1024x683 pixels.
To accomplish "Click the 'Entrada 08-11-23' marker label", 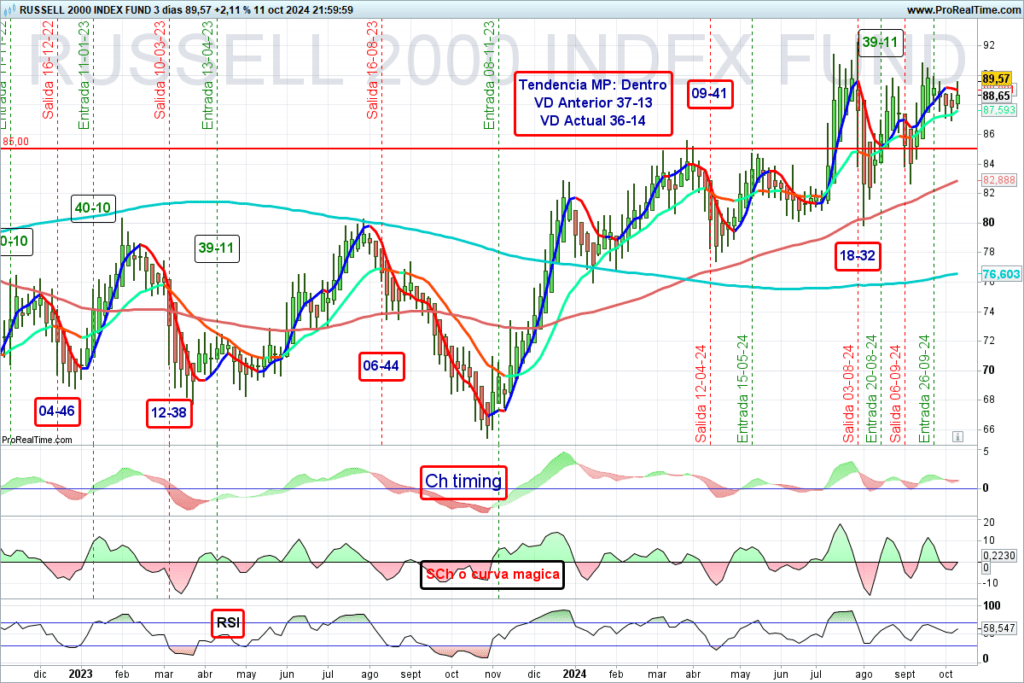I will [490, 75].
